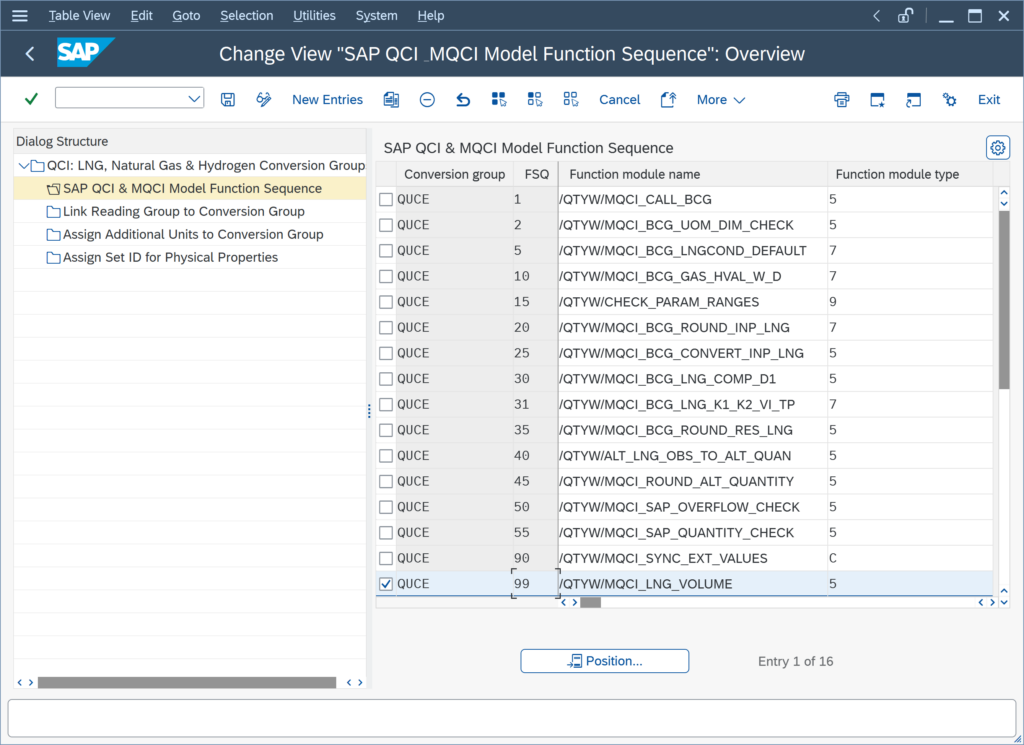Click the SAP logo

(x=85, y=52)
